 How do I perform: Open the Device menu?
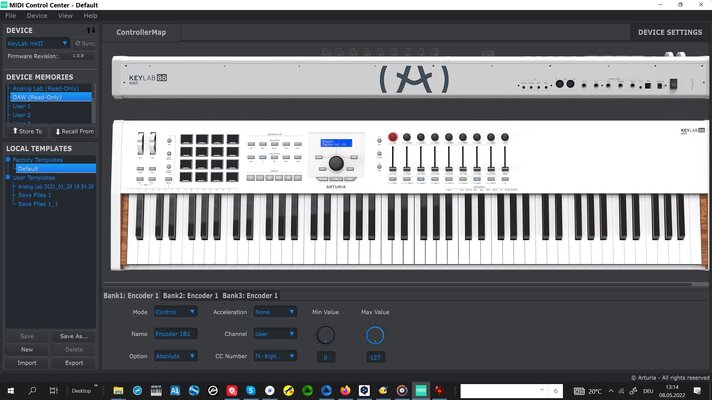pos(37,15)
